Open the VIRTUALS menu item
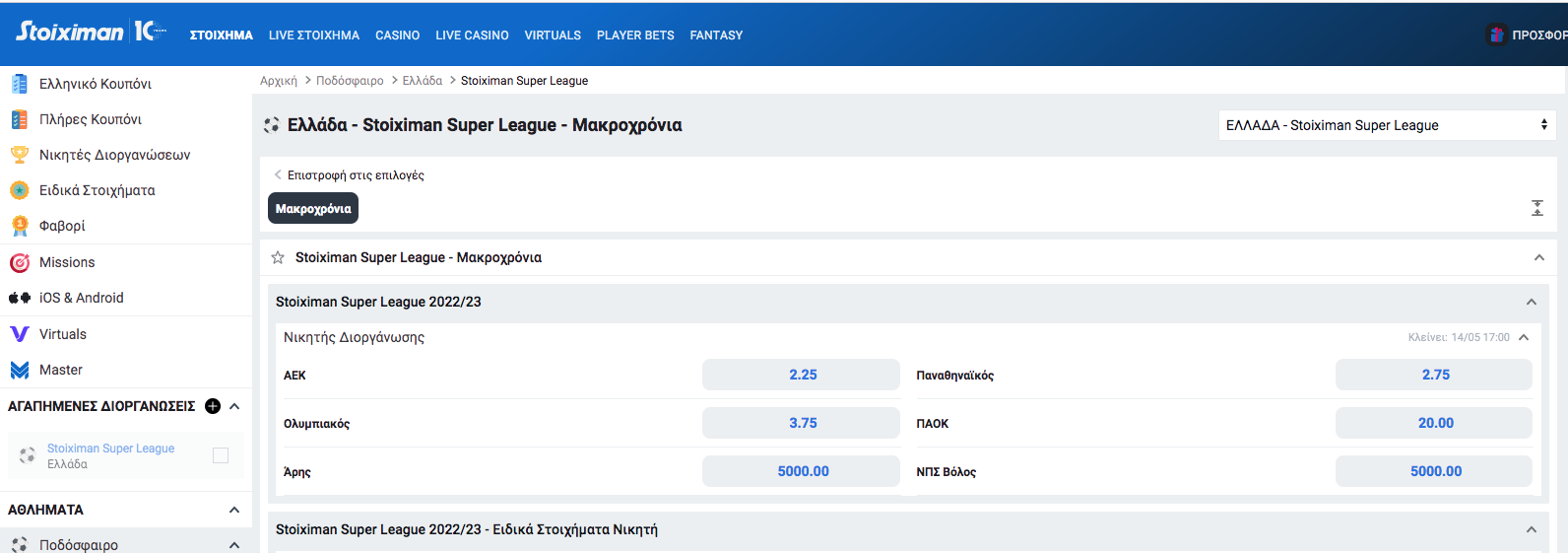Image resolution: width=1568 pixels, height=553 pixels. 553,35
